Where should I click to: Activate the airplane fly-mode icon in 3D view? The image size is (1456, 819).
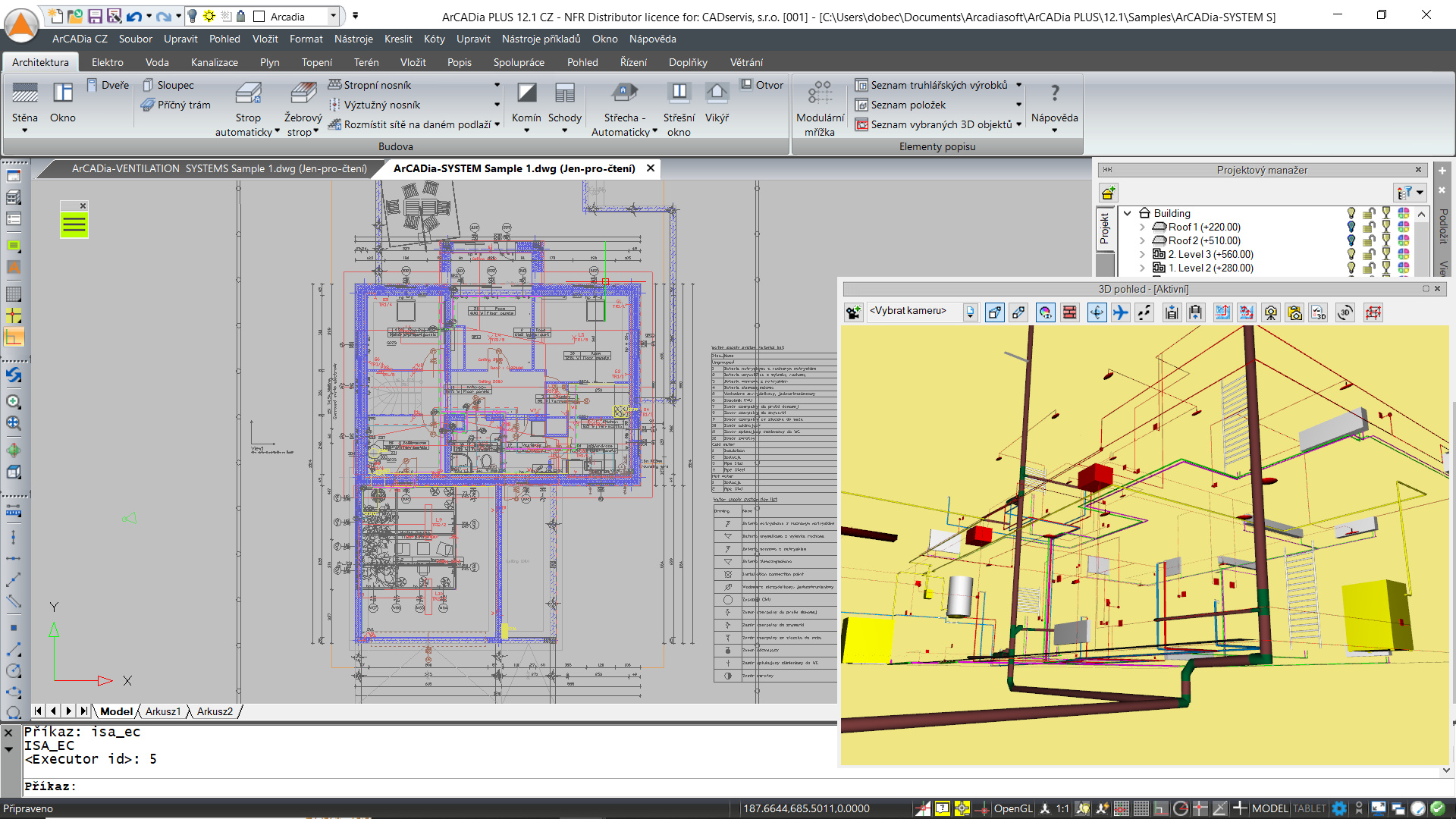[x=1120, y=312]
